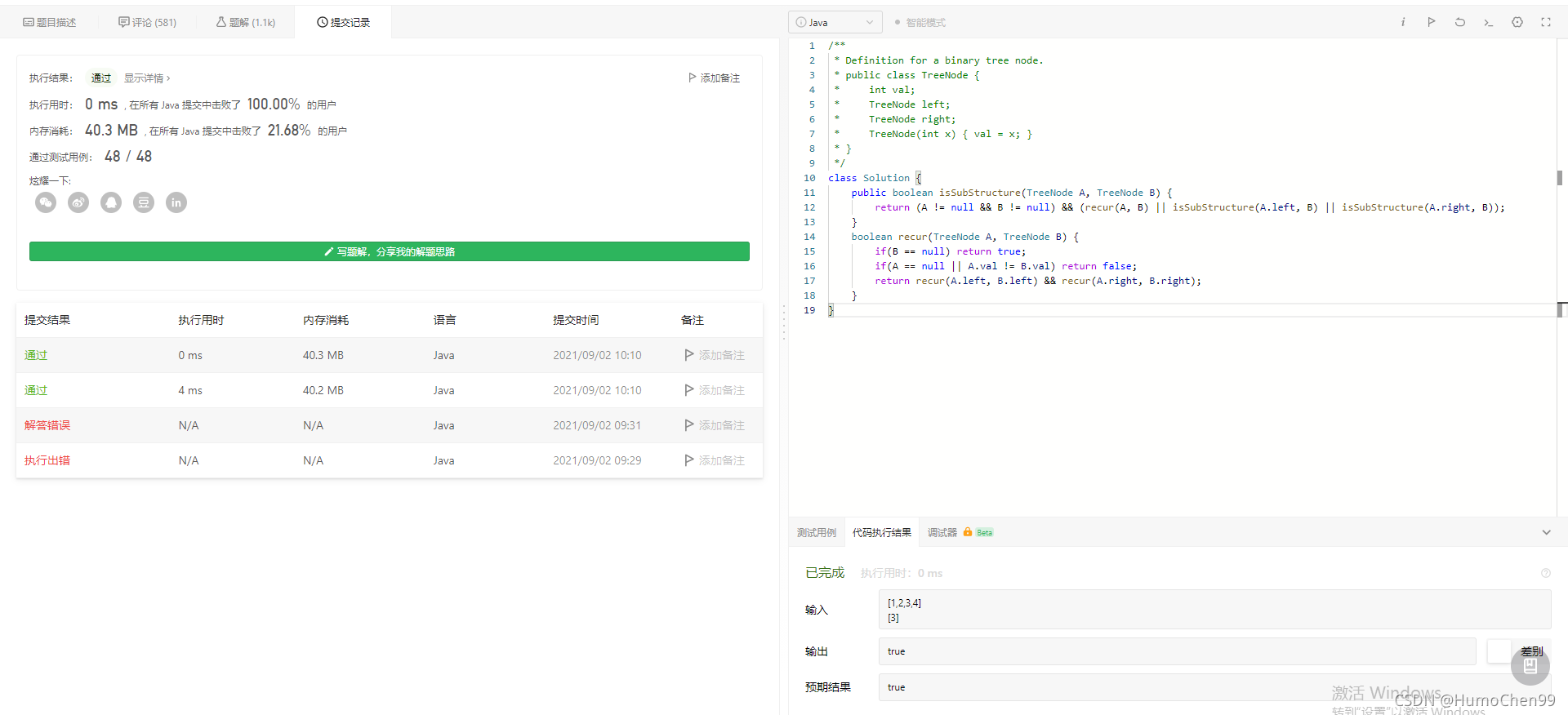Click line number 14 in gutter

(x=809, y=237)
